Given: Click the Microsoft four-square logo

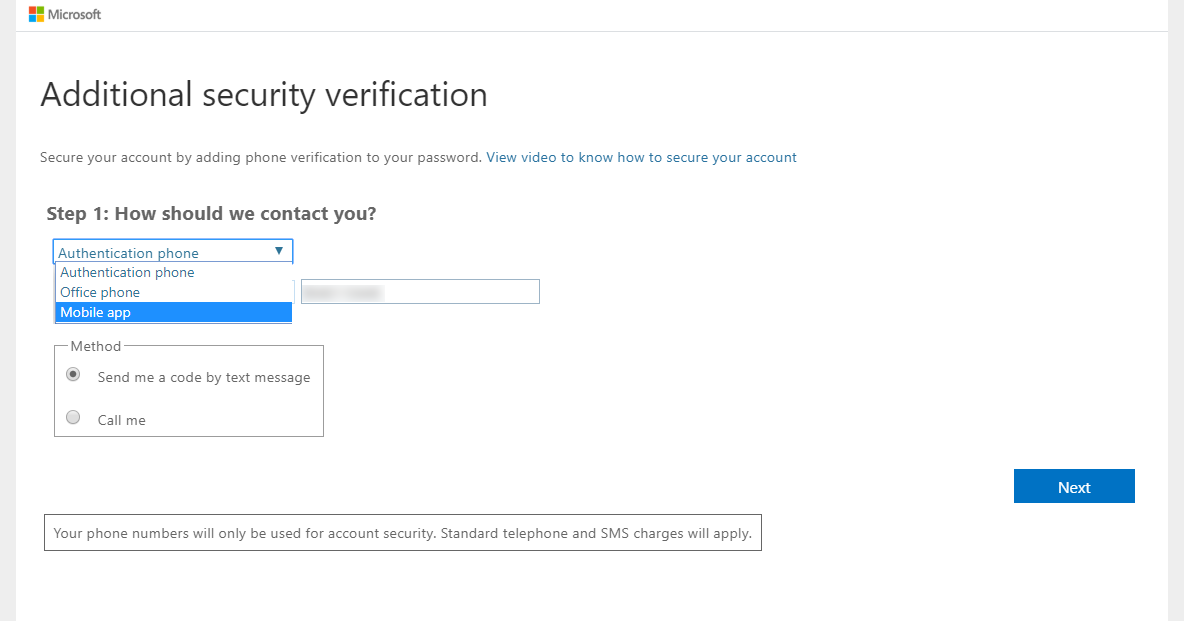Looking at the screenshot, I should pyautogui.click(x=36, y=14).
